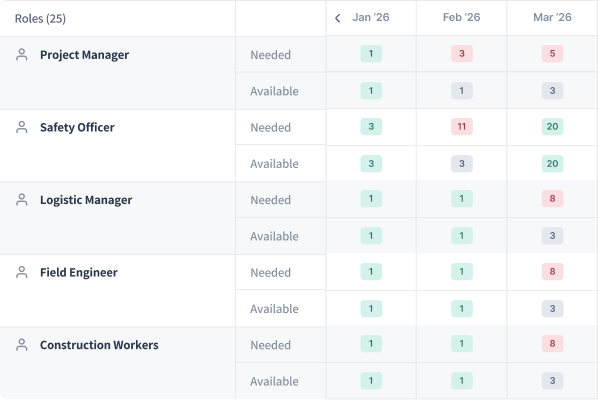Select the Construction Workers role label
This screenshot has height=400, width=598.
99,345
